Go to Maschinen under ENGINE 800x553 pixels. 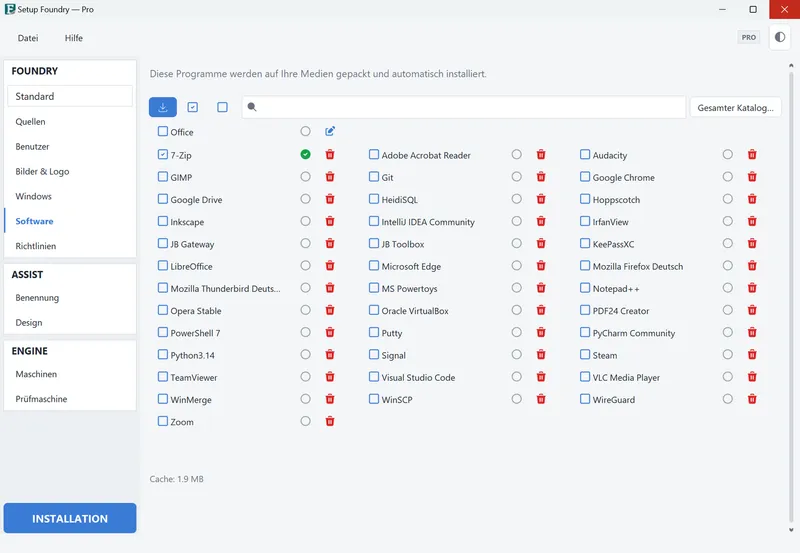[70, 374]
